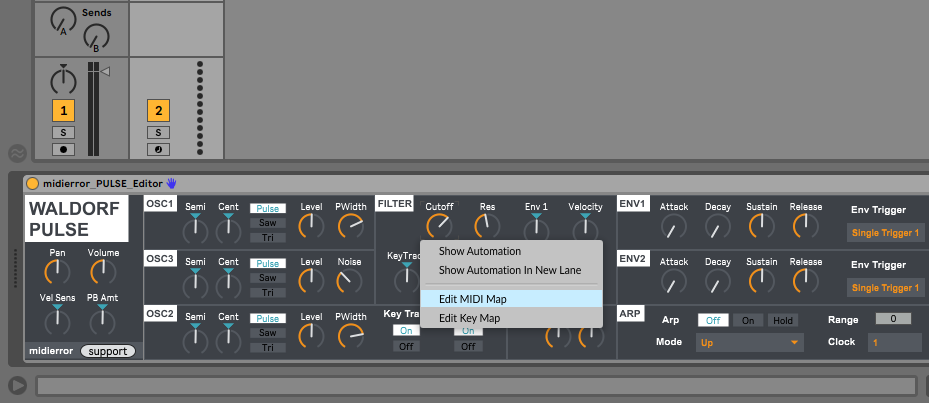Set Arp to Hold
This screenshot has height=403, width=929.
click(783, 321)
